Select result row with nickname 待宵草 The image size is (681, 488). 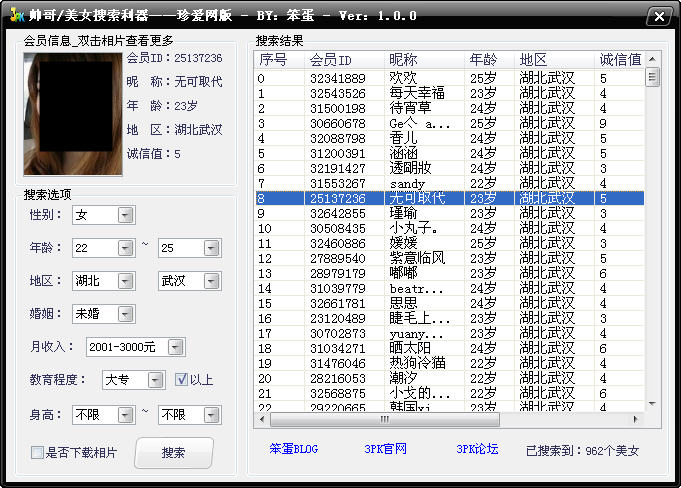(417, 108)
